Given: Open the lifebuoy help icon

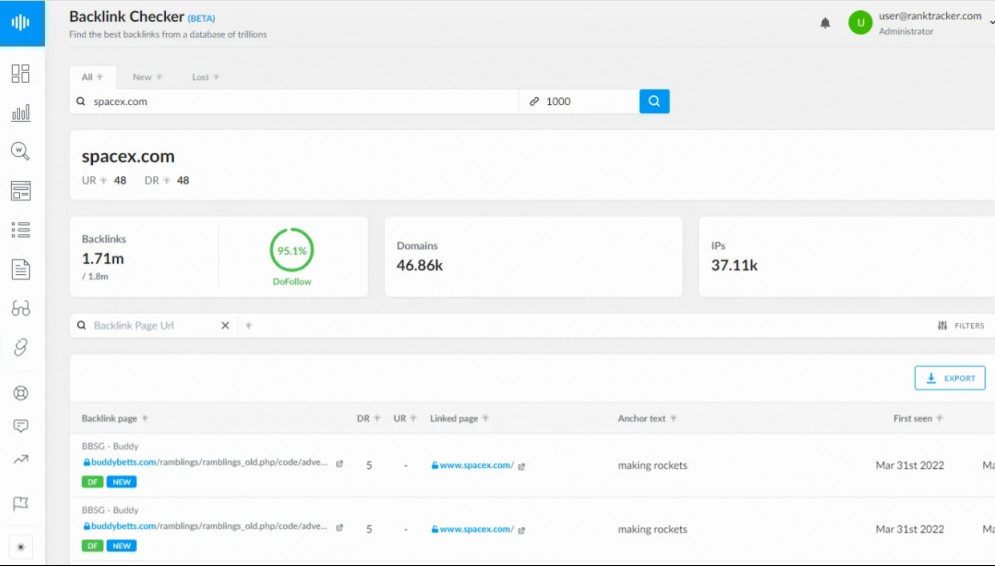Looking at the screenshot, I should [20, 393].
